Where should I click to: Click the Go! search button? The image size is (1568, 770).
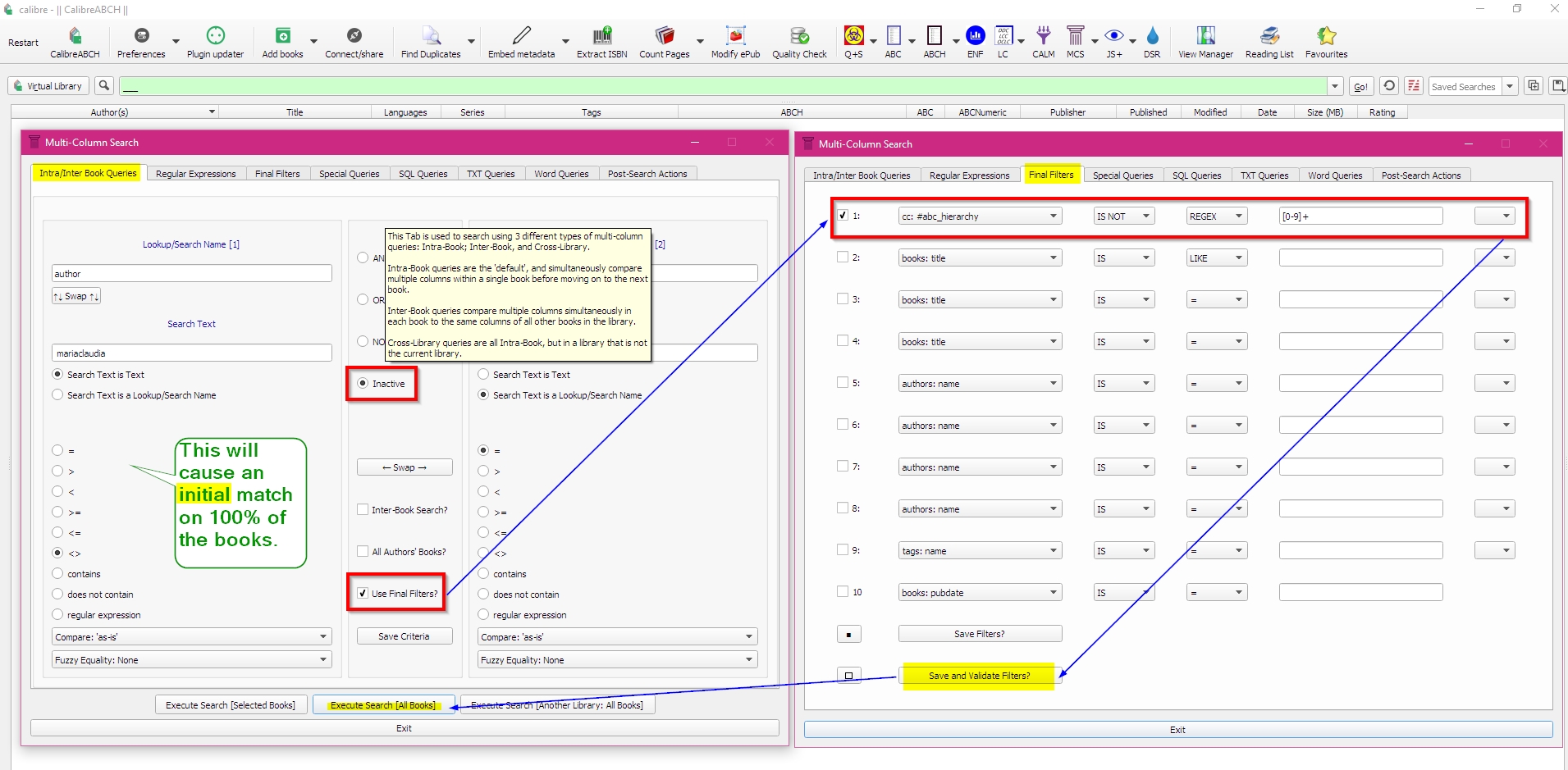pos(1360,86)
